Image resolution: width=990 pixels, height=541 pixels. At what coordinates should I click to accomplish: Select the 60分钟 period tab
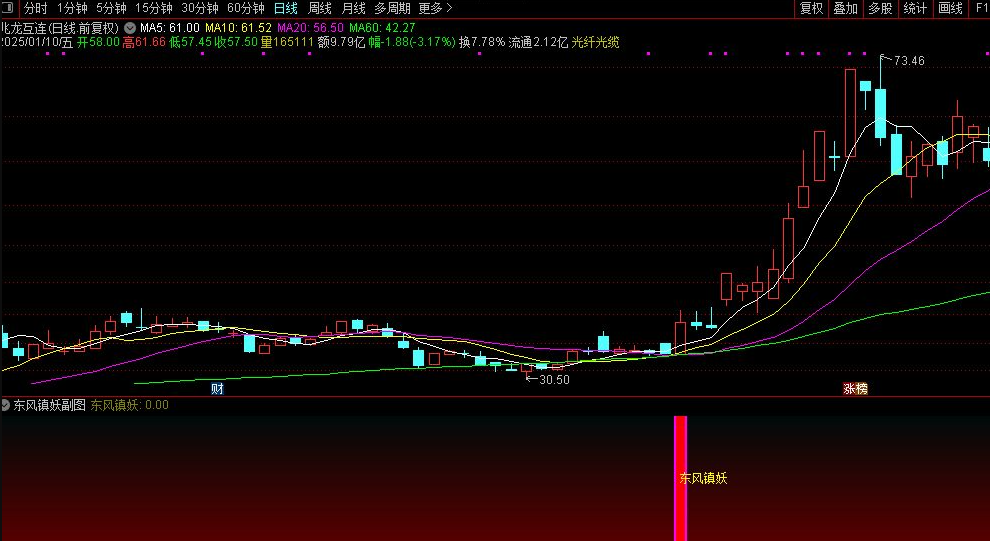246,8
